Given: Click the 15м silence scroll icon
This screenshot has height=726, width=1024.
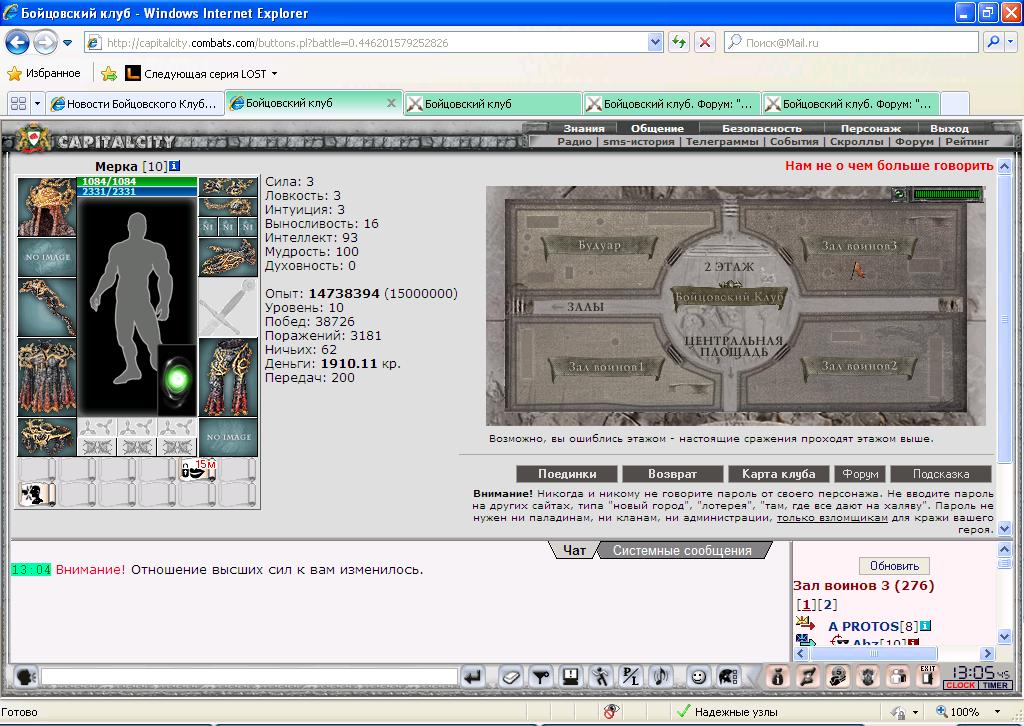Looking at the screenshot, I should 198,469.
